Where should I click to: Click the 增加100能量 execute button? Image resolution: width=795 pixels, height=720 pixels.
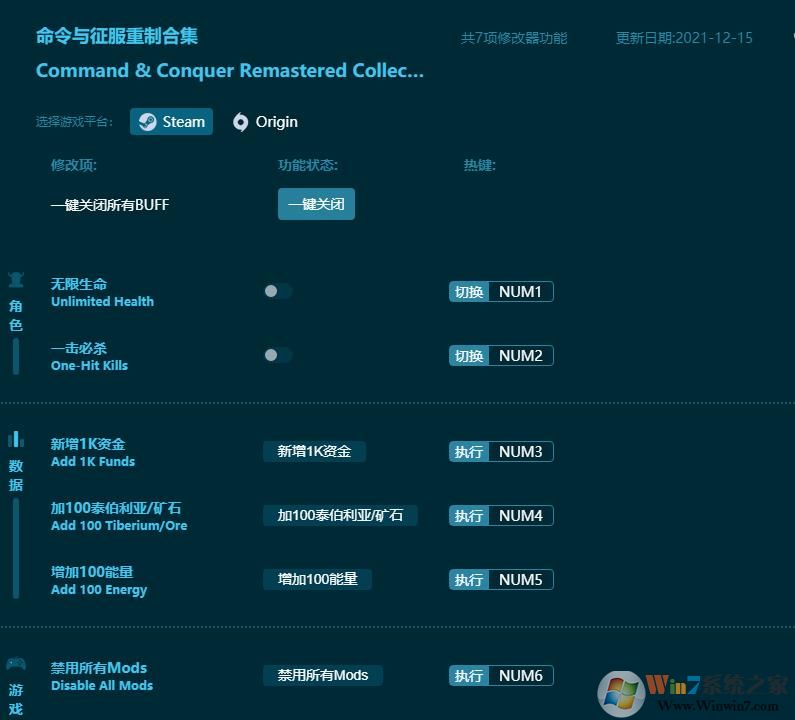pos(317,579)
